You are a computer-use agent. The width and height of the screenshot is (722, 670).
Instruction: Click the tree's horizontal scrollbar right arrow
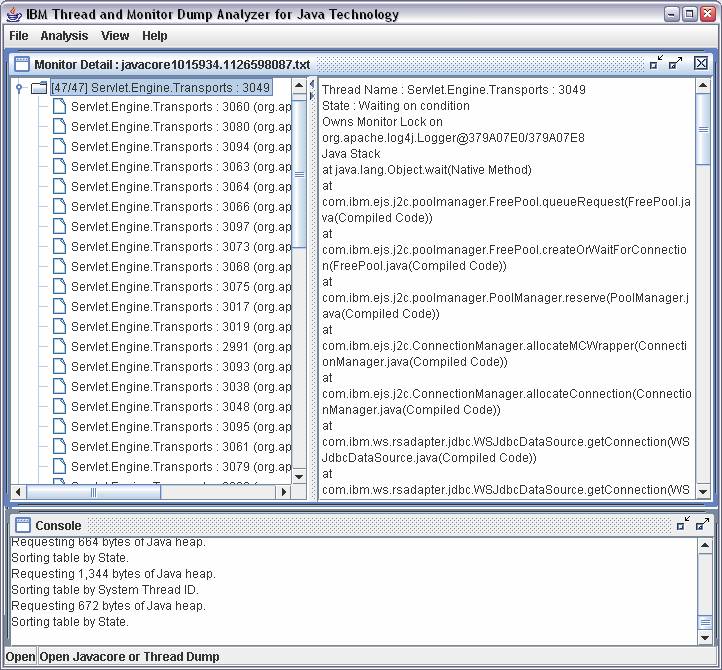[x=283, y=492]
